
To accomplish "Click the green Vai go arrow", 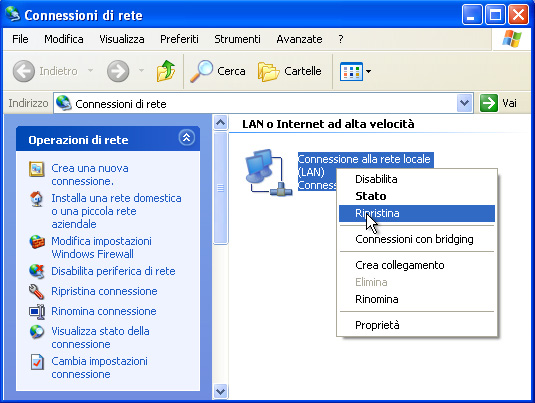I will (x=489, y=103).
